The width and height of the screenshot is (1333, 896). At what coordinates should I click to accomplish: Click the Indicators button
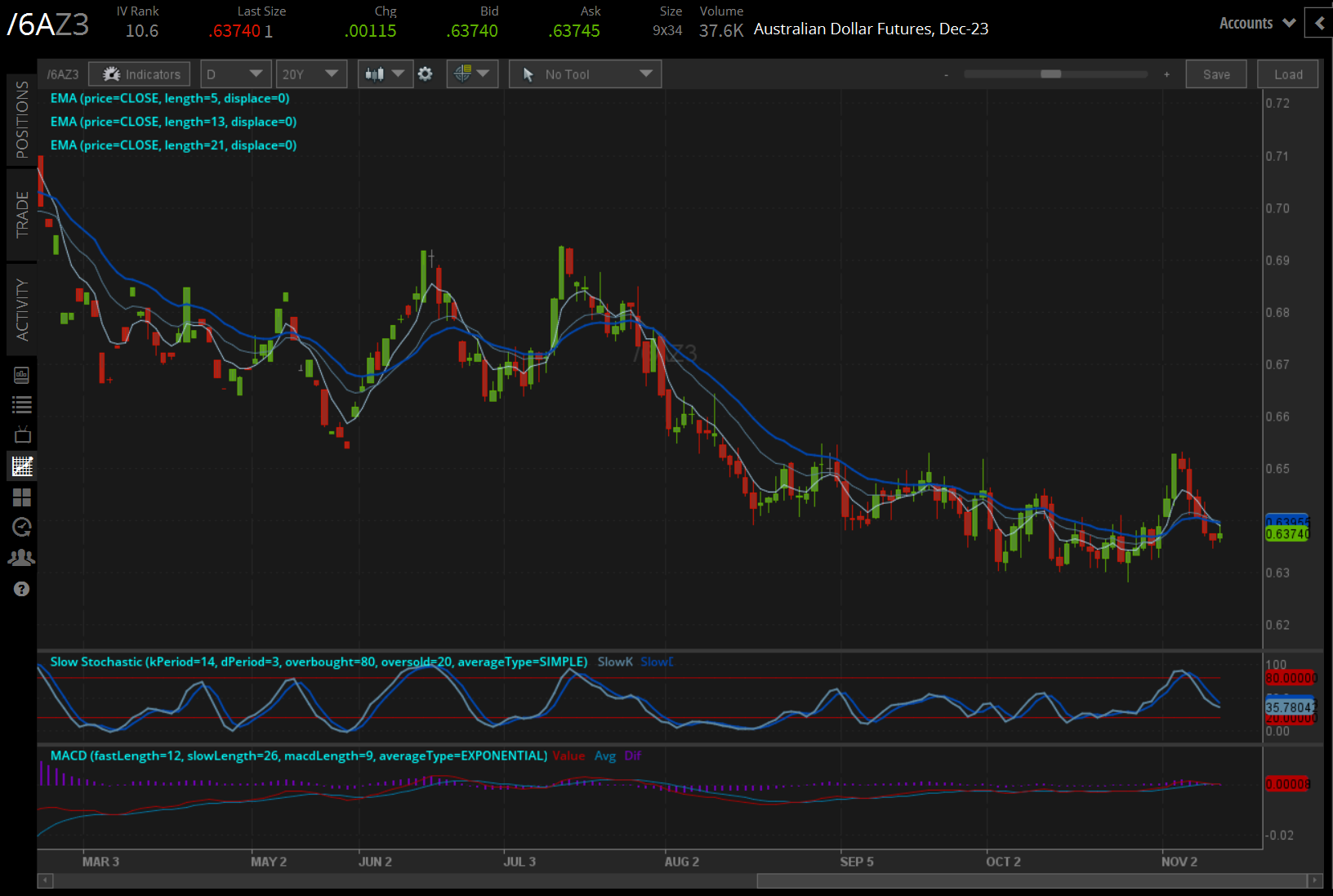click(x=140, y=74)
